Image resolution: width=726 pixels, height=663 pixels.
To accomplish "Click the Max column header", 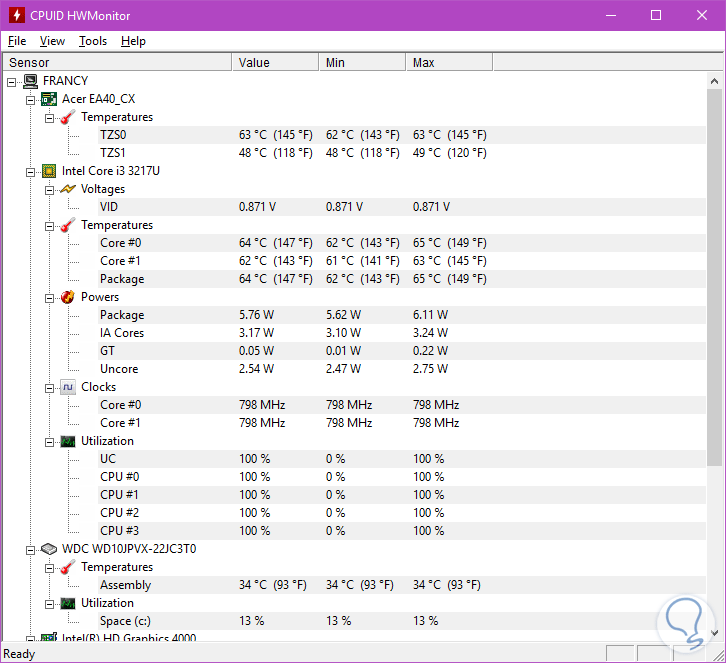I will tap(449, 63).
